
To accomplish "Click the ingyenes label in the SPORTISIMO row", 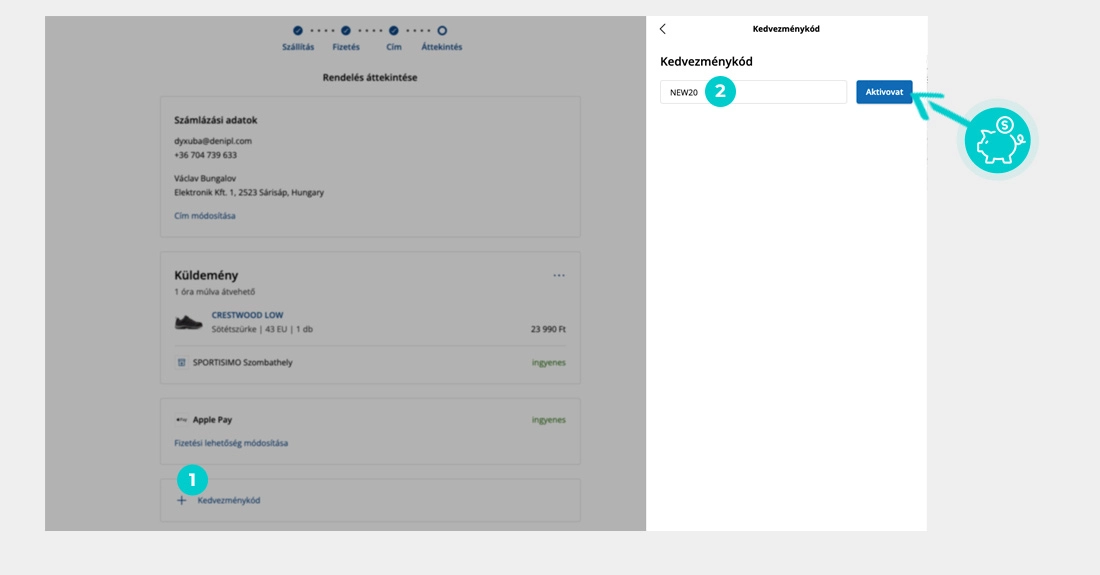I will coord(549,363).
